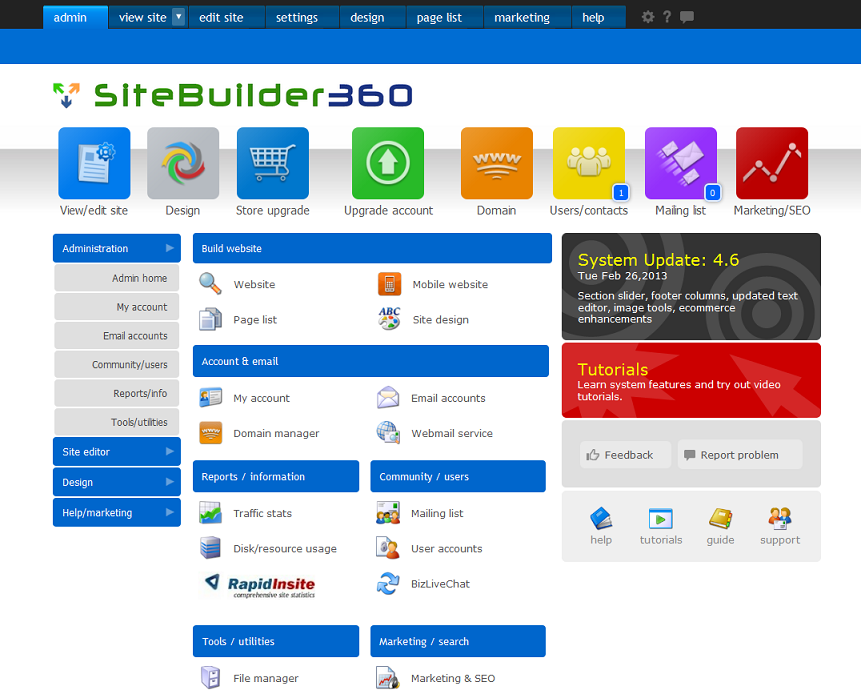
Task: Open the Domain manager link
Action: tap(276, 434)
